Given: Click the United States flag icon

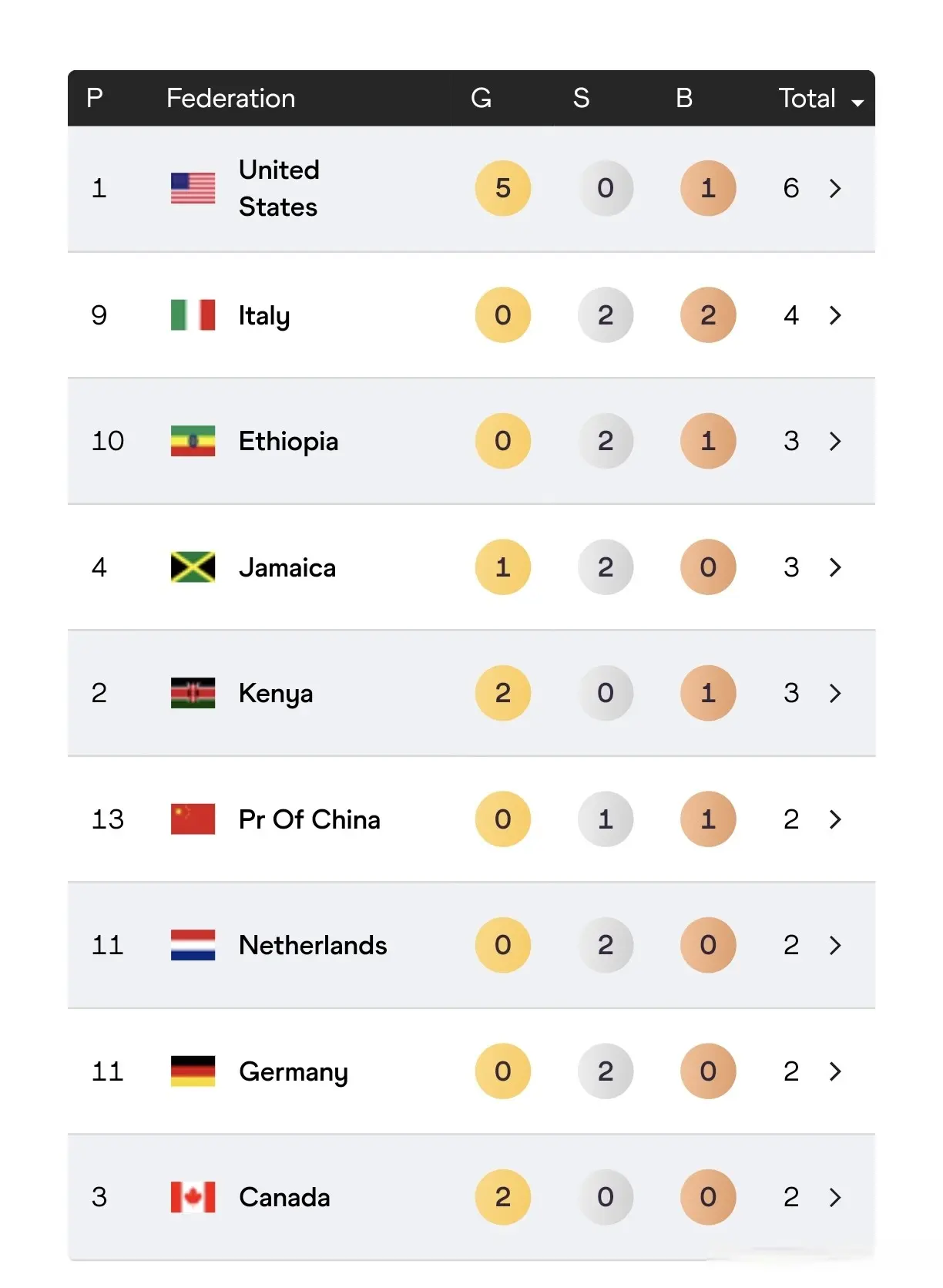Looking at the screenshot, I should tap(193, 188).
